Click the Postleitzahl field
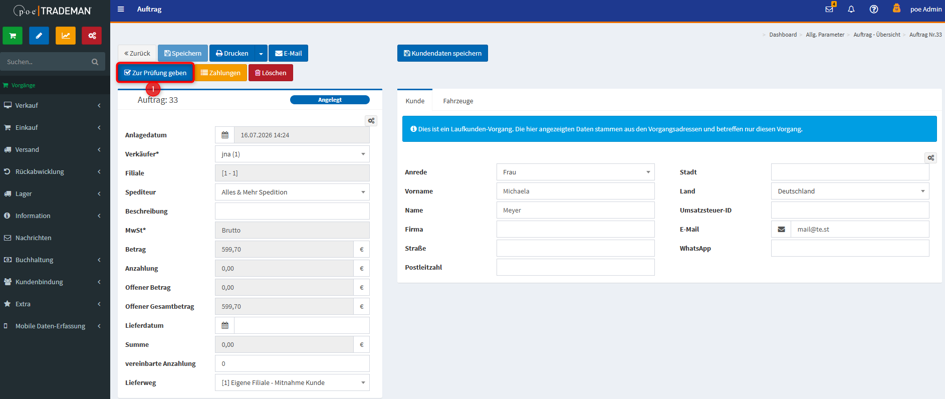This screenshot has width=945, height=399. pyautogui.click(x=576, y=267)
